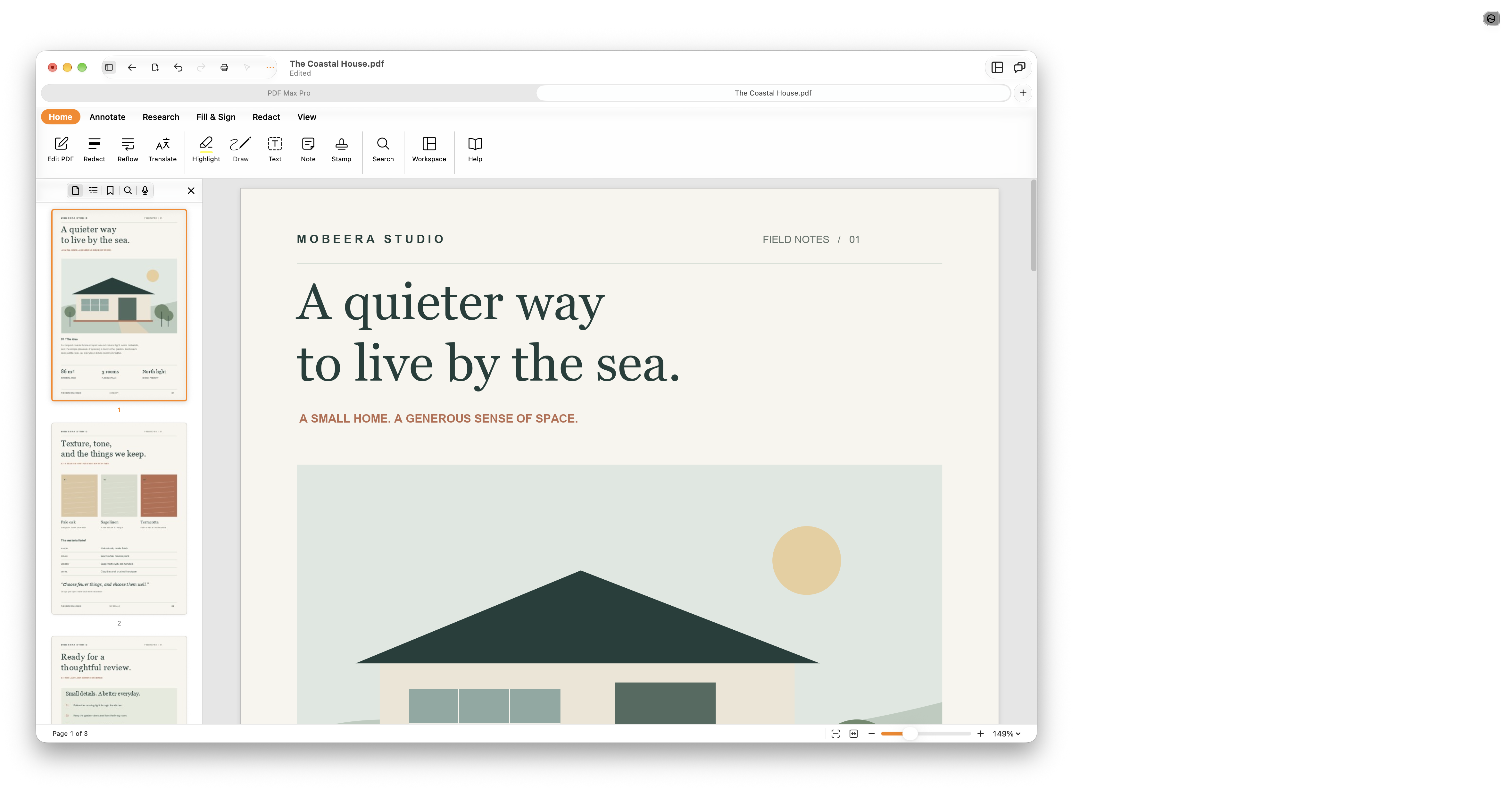Image resolution: width=1512 pixels, height=790 pixels.
Task: Select page 2 thumbnail
Action: [x=119, y=519]
